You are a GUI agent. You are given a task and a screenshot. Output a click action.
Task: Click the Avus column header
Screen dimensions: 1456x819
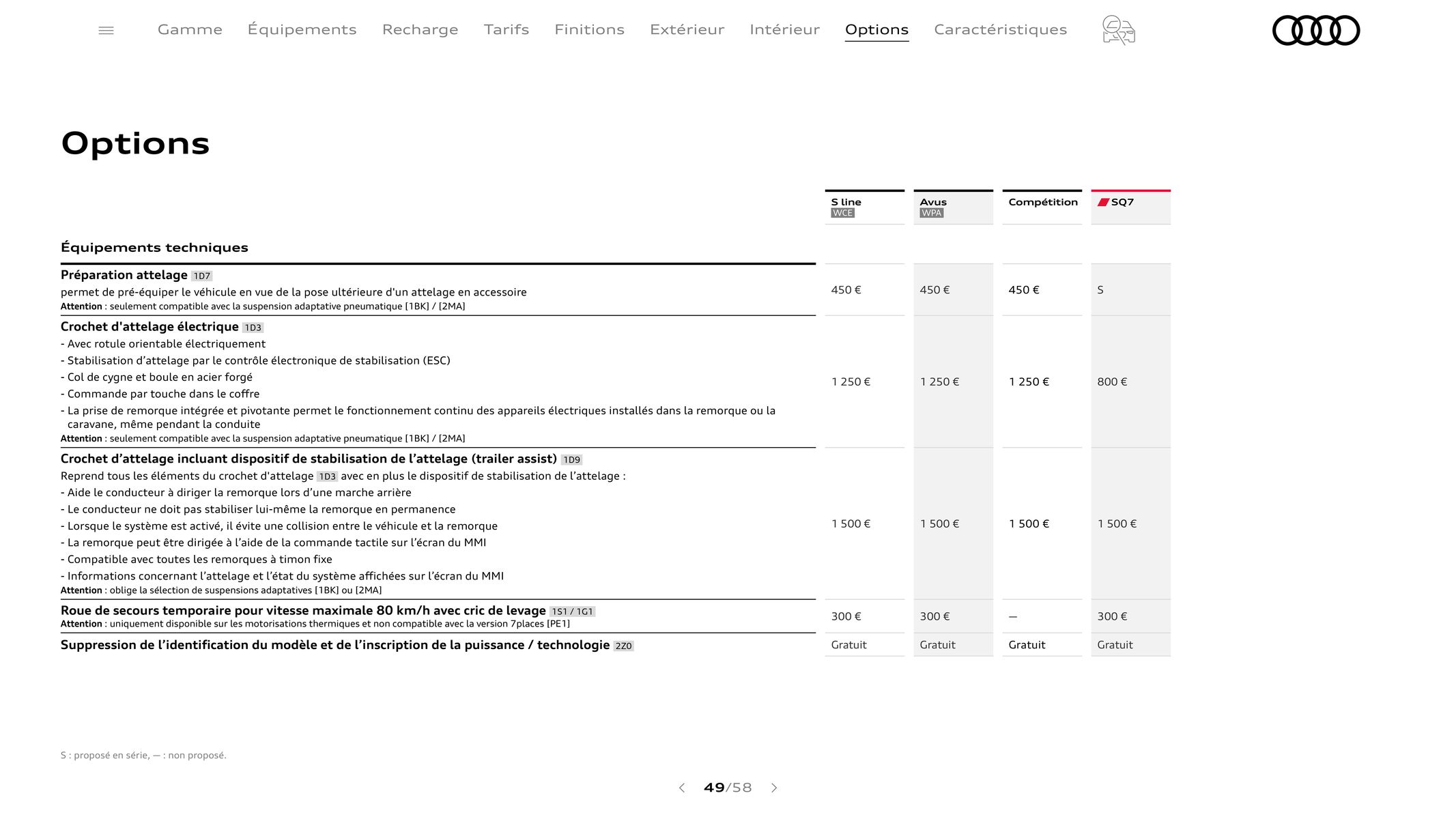tap(953, 207)
